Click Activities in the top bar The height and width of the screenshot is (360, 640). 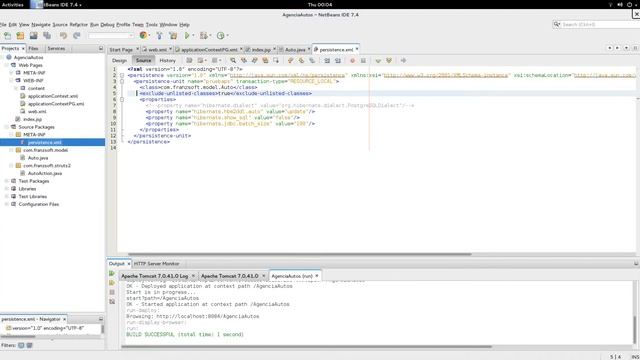pyautogui.click(x=13, y=4)
